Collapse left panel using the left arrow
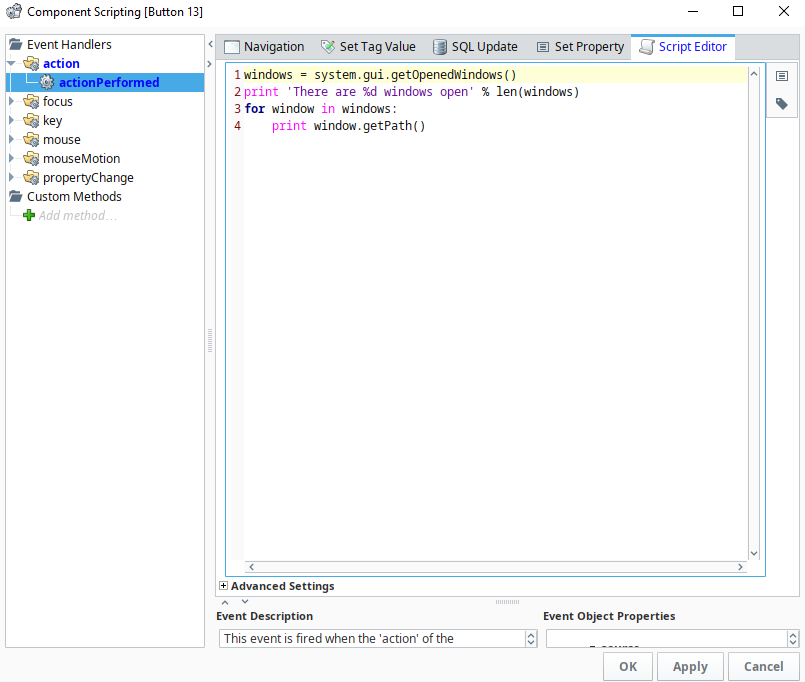805x682 pixels. (x=210, y=45)
